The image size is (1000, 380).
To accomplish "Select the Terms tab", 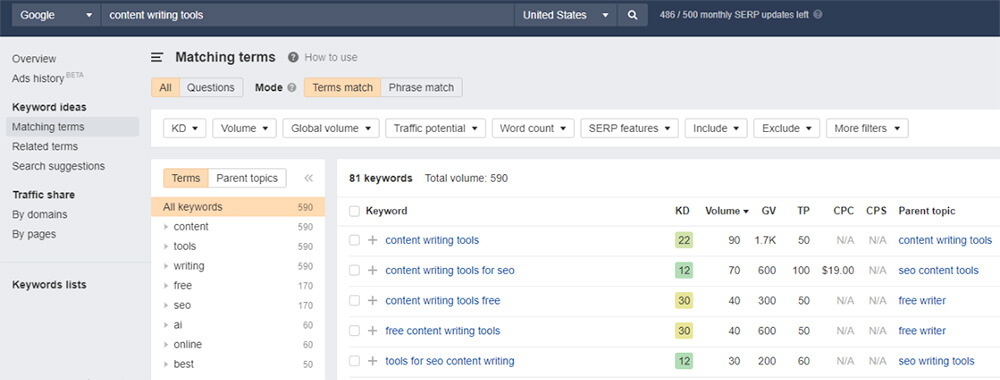I will [x=186, y=178].
